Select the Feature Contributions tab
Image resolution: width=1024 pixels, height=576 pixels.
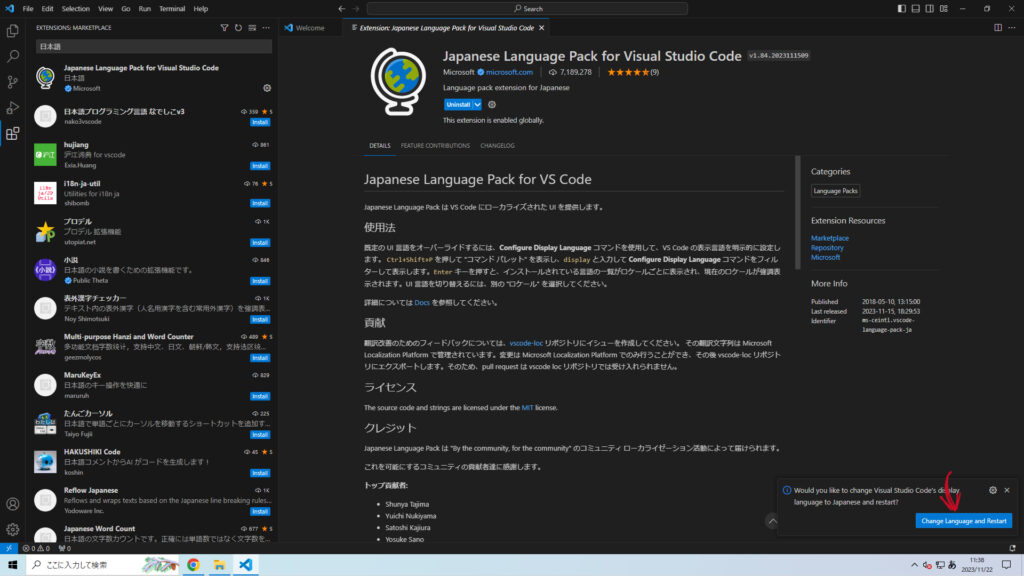(x=435, y=146)
